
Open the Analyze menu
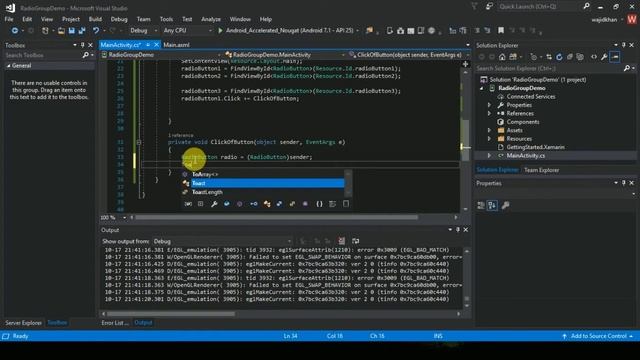coord(211,19)
